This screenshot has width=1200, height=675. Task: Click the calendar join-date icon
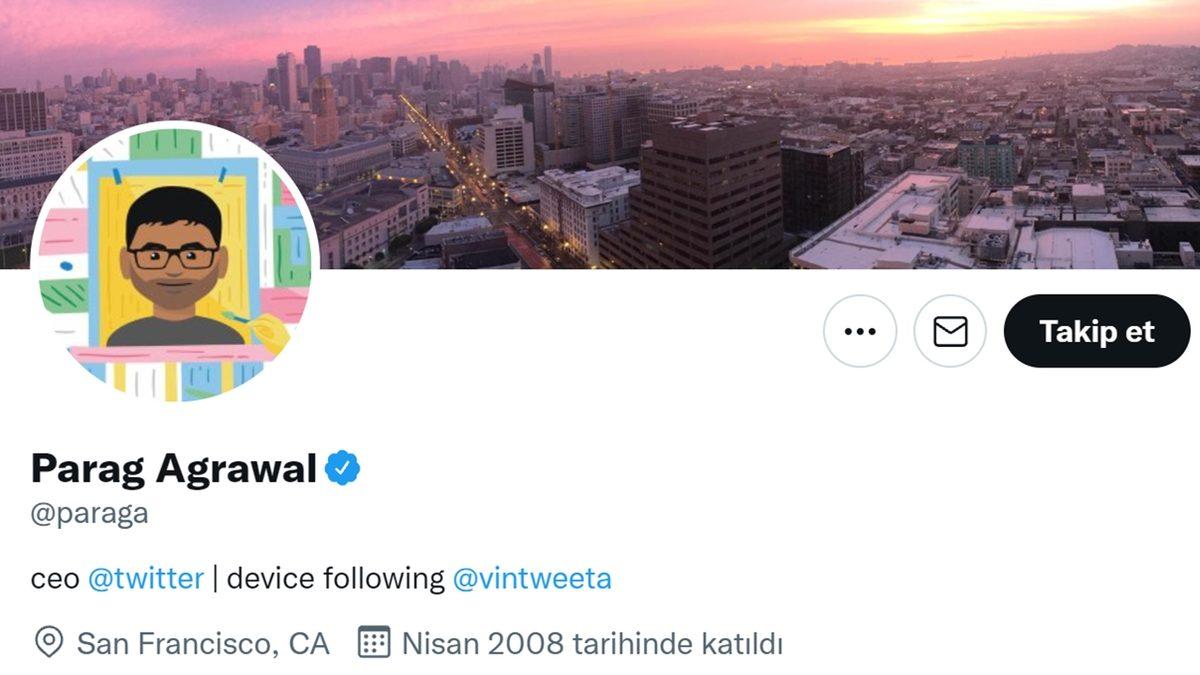click(374, 642)
